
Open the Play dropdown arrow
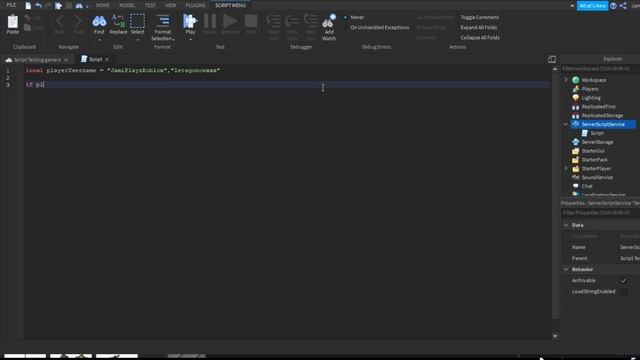coord(190,40)
